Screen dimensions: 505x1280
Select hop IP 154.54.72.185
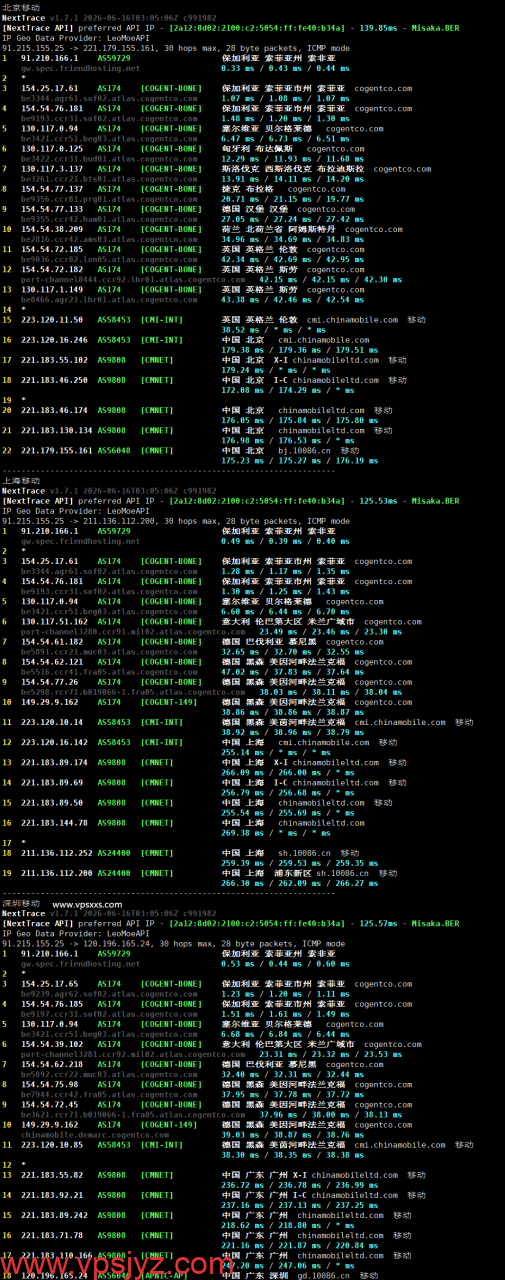click(x=50, y=249)
